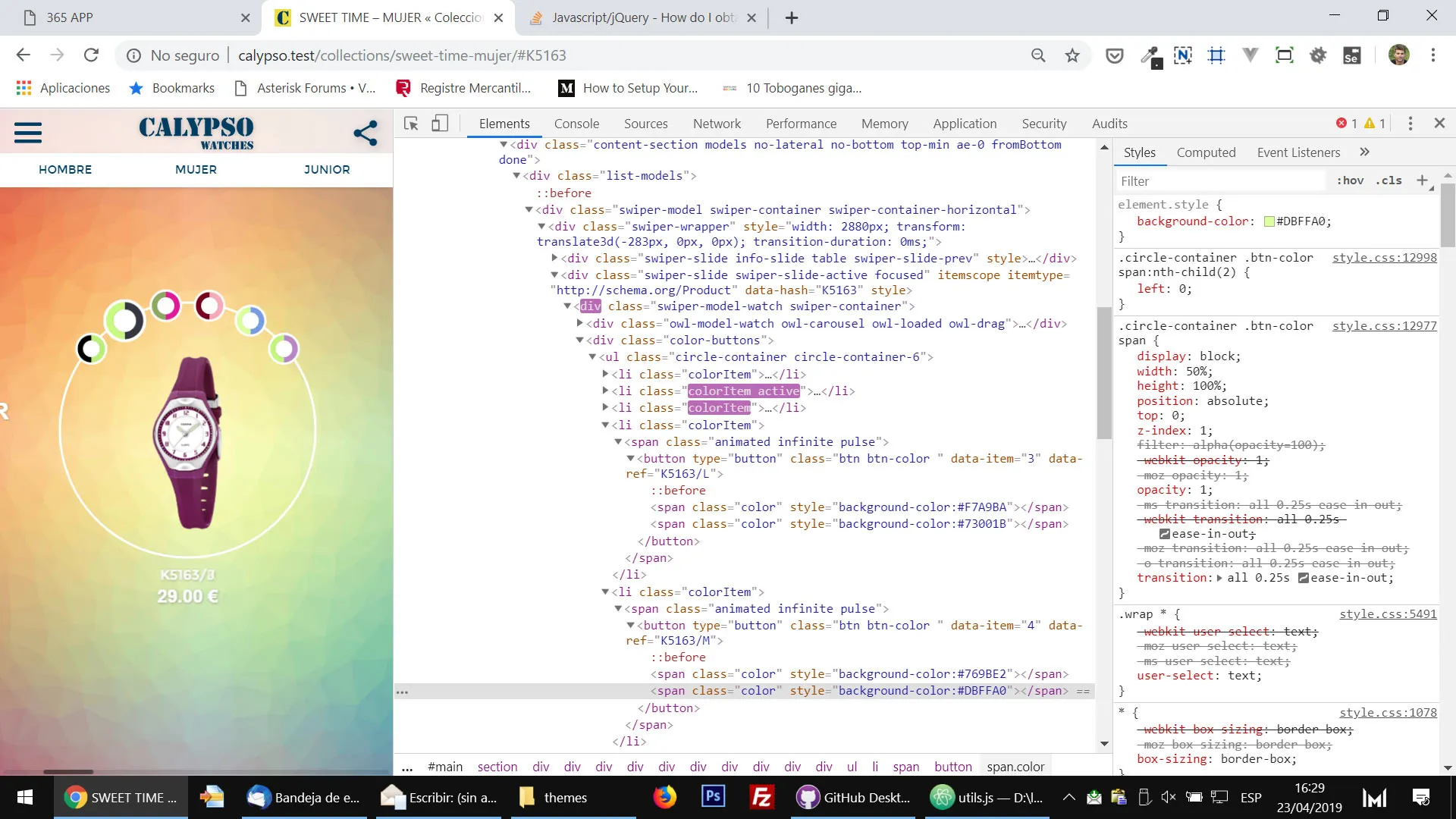Show more Styles pane tabs via the chevron
Screen dimensions: 1456x819
pos(1364,152)
